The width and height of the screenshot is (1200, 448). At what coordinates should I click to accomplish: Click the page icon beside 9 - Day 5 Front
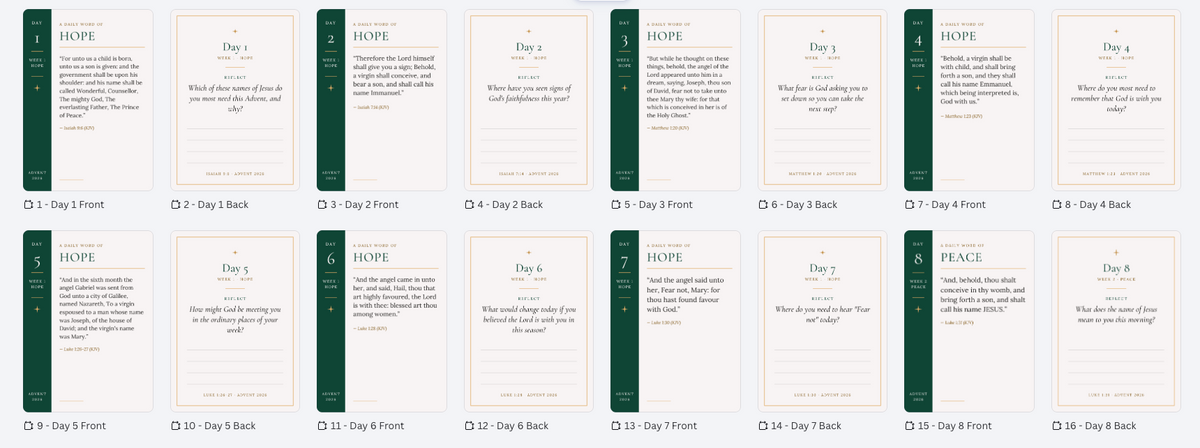click(28, 426)
